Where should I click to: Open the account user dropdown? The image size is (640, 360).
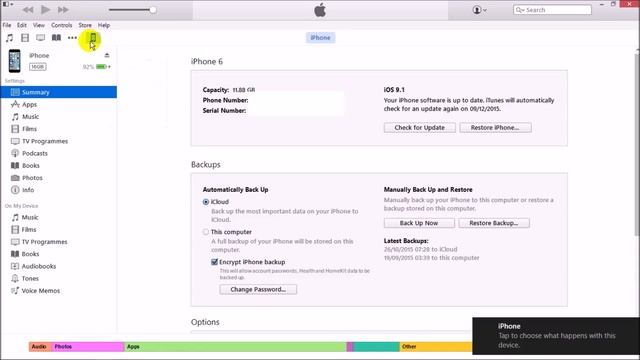pos(480,10)
